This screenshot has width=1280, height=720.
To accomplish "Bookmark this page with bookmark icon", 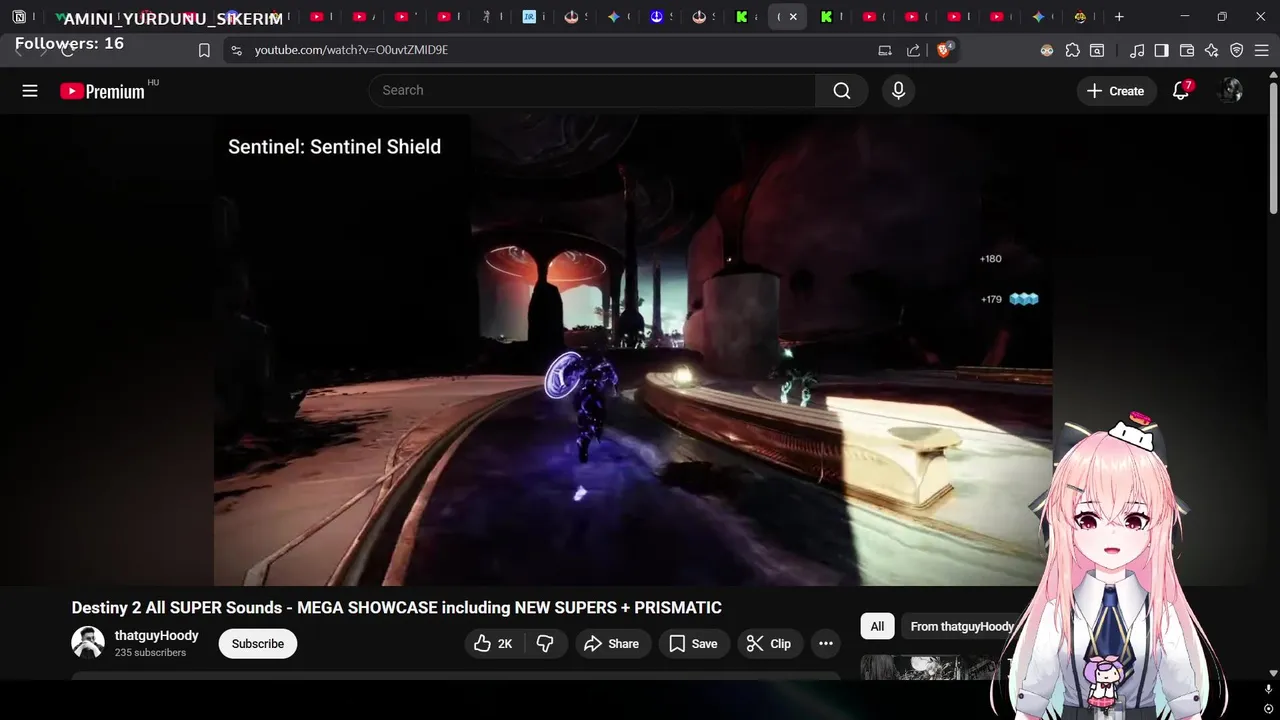I will tap(204, 50).
